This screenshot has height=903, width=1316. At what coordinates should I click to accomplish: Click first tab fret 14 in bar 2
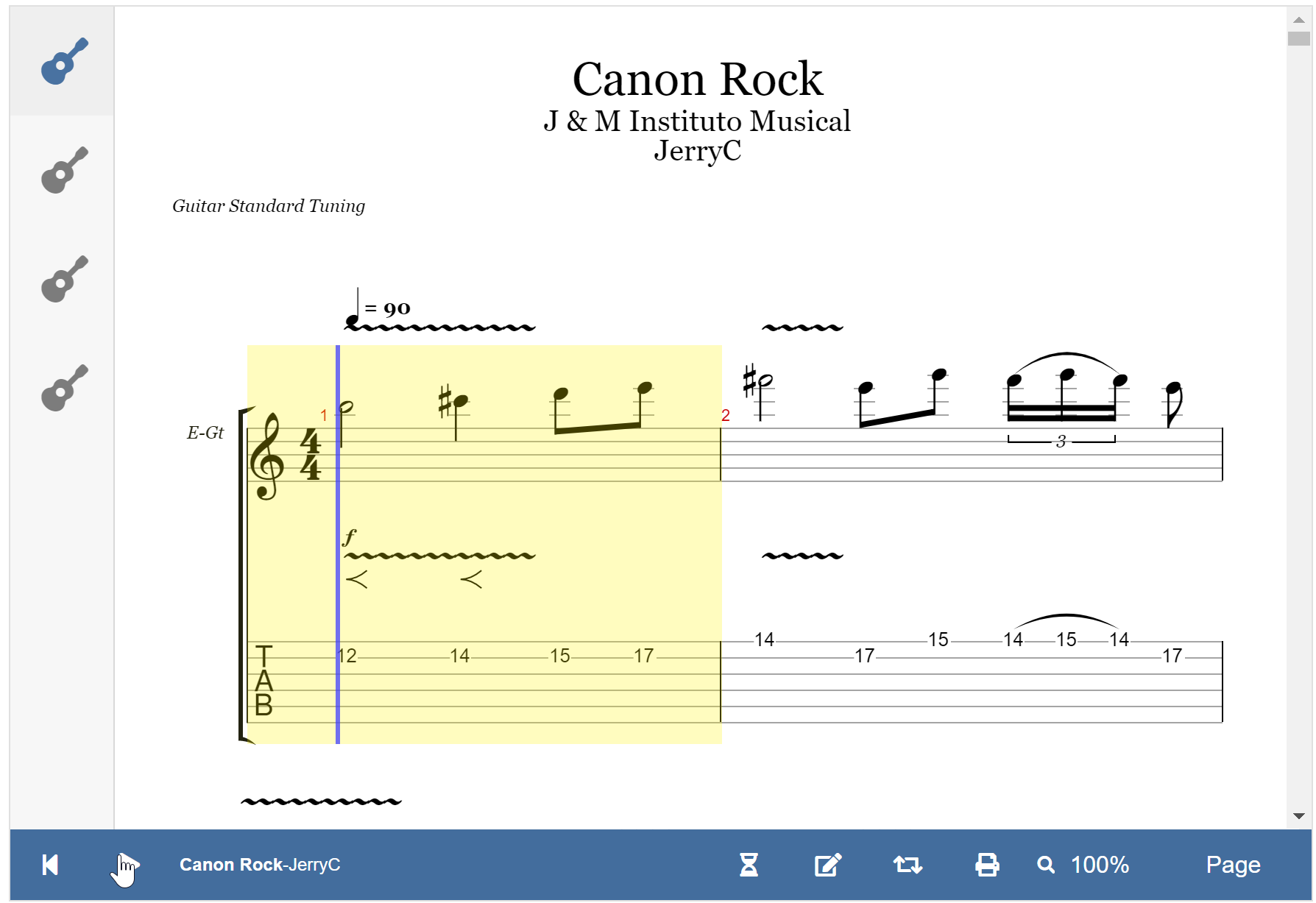pyautogui.click(x=765, y=640)
